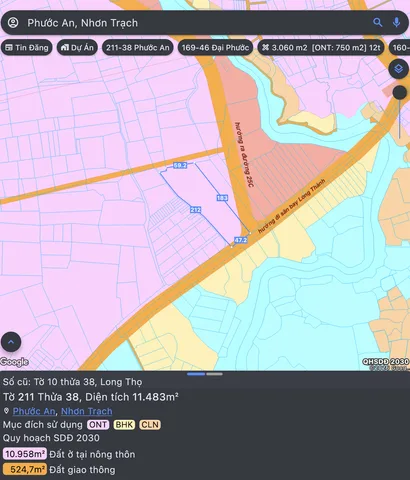Activate the voice search microphone
Screen dimensions: 410x480
pyautogui.click(x=396, y=23)
